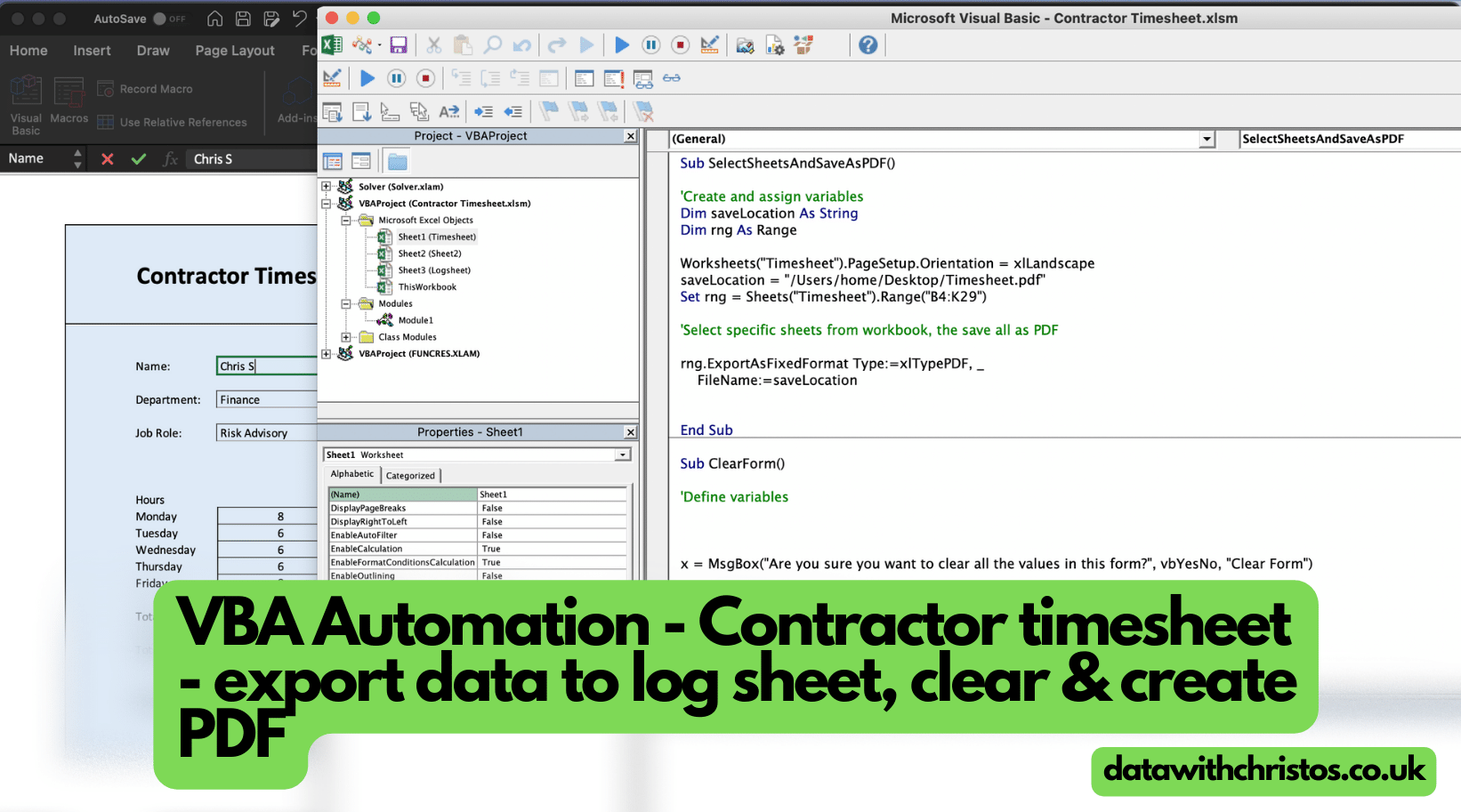Open the Insert ribbon tab in Excel
The image size is (1461, 812).
click(x=91, y=51)
